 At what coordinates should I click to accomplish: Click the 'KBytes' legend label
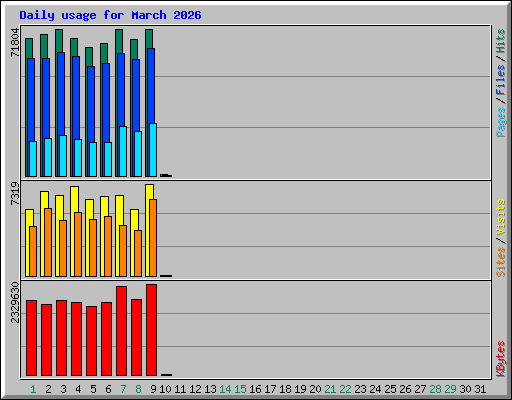click(501, 359)
